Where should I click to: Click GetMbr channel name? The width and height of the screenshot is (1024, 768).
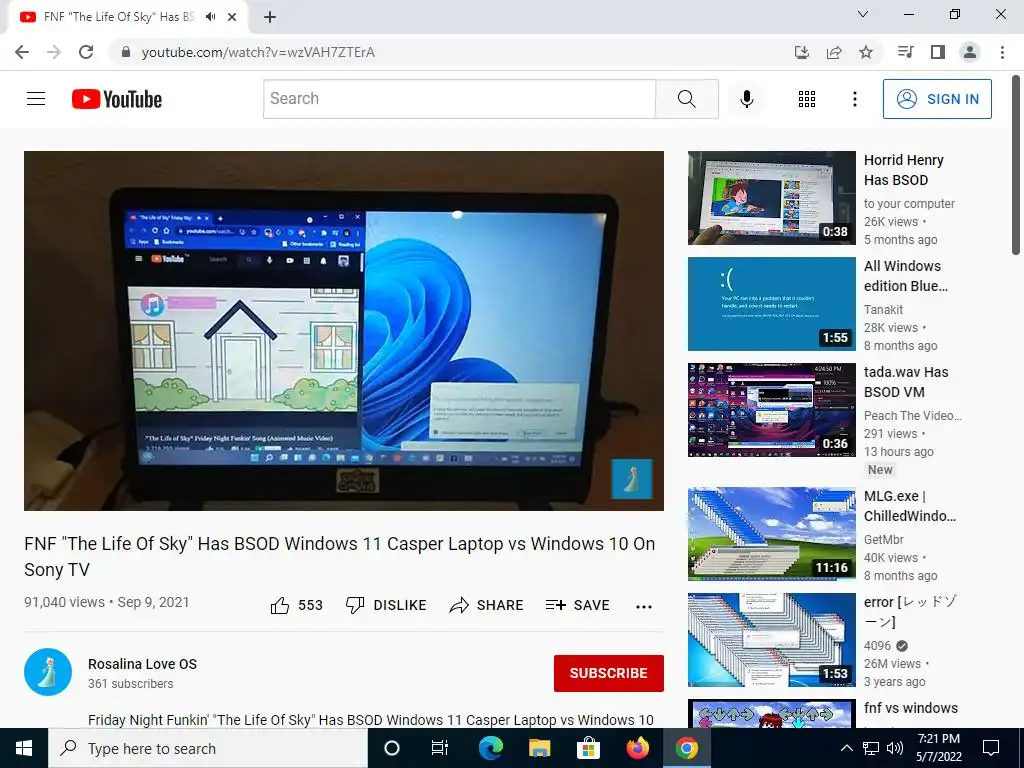pos(883,539)
